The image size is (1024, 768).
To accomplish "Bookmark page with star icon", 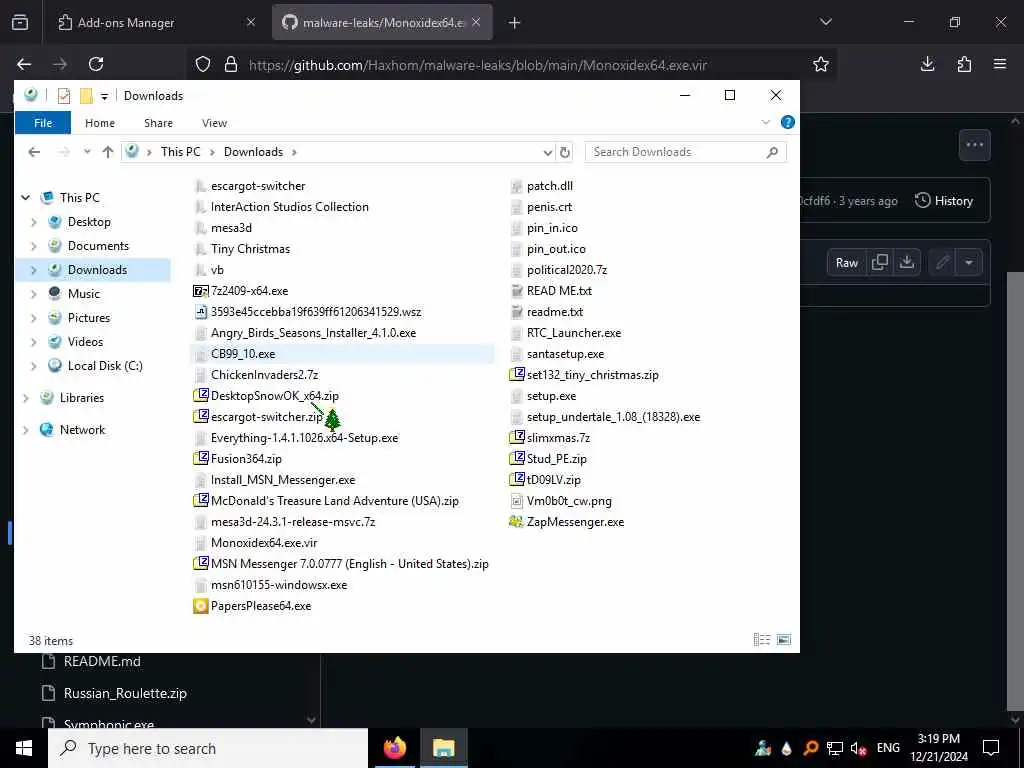I will (821, 64).
